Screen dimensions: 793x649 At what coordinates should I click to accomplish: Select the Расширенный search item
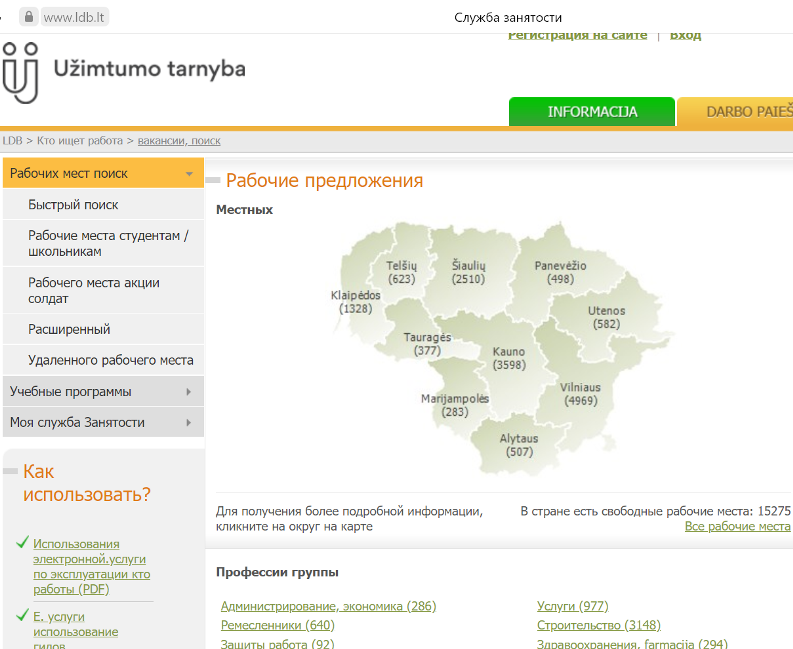pos(103,329)
